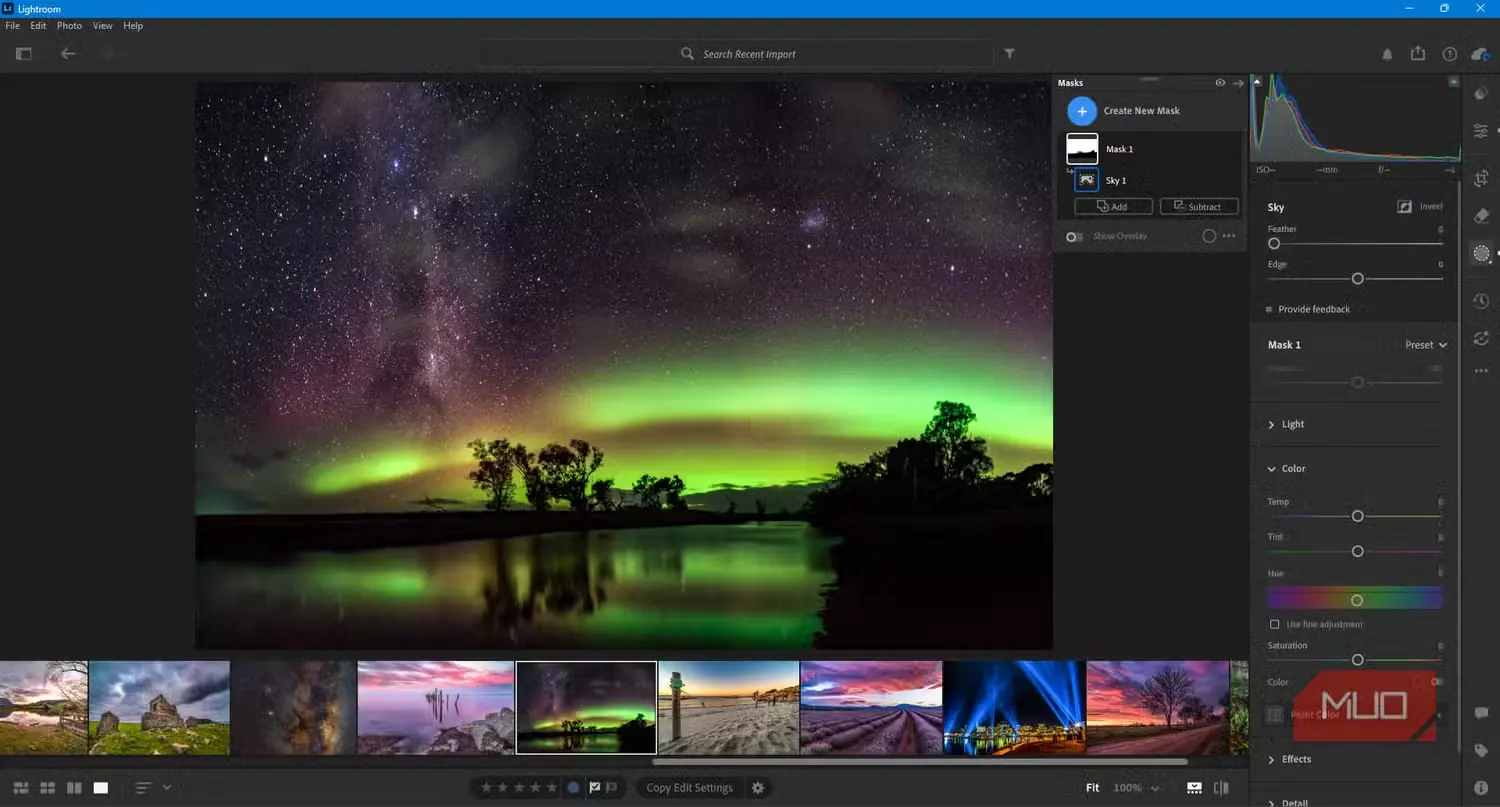Toggle the left panel icon
The image size is (1500, 807).
click(24, 54)
